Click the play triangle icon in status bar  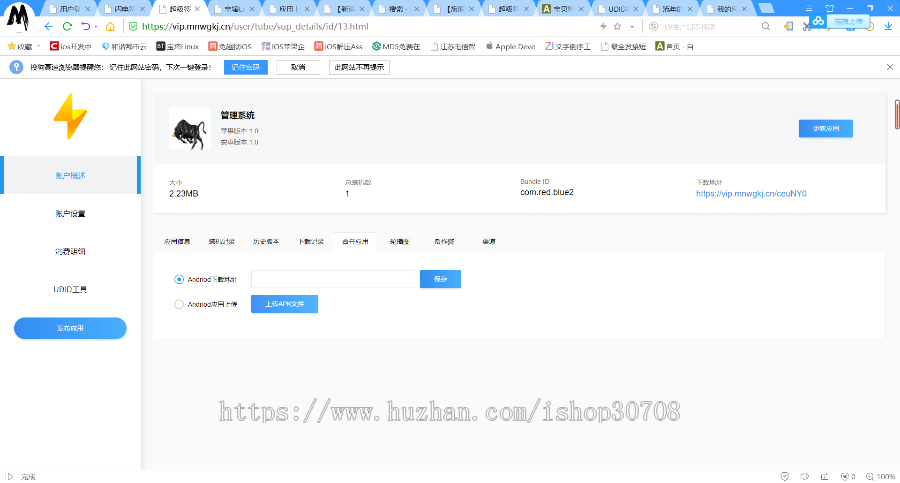[x=10, y=476]
